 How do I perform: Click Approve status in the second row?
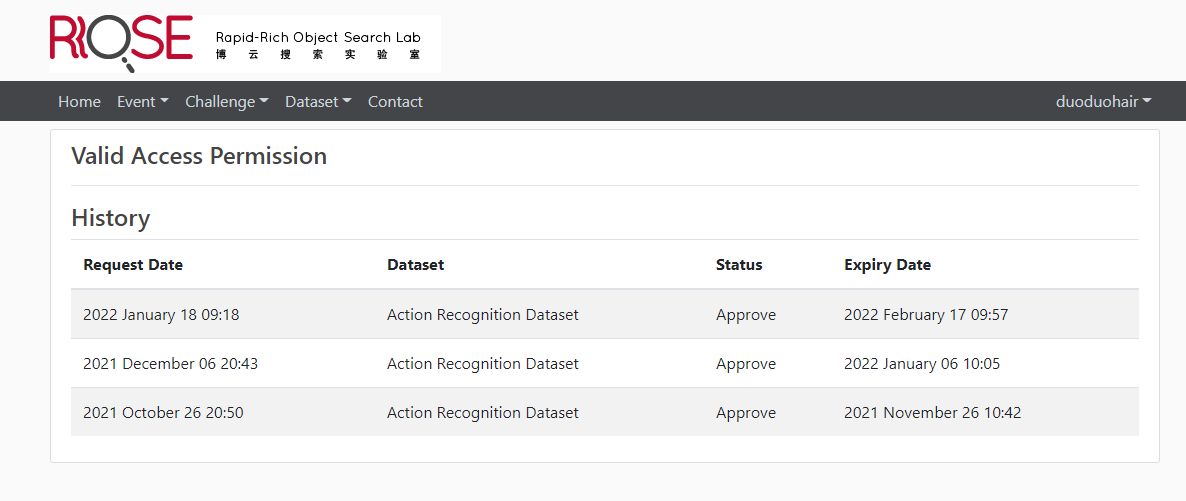point(745,364)
